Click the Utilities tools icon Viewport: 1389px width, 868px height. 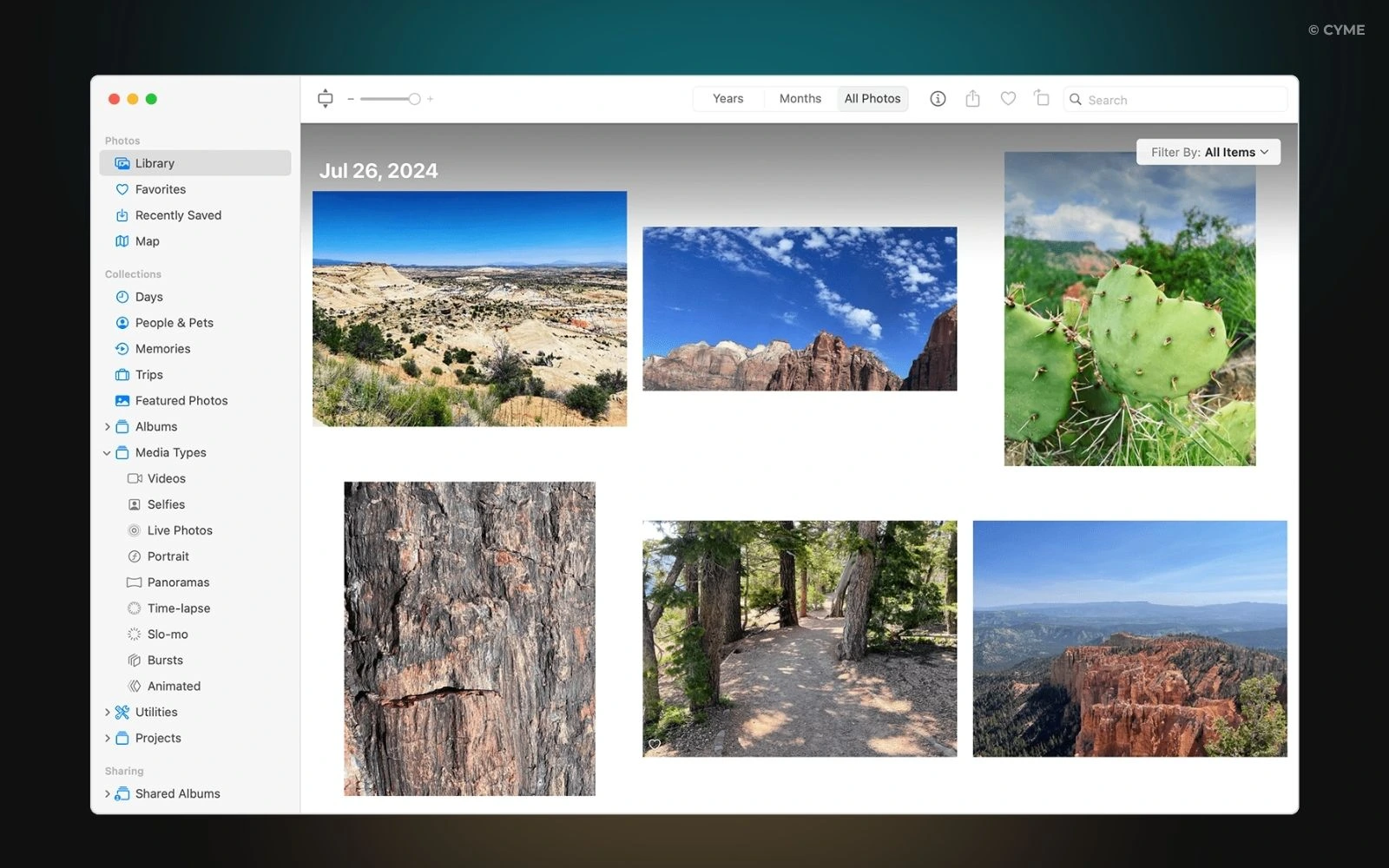pyautogui.click(x=122, y=713)
